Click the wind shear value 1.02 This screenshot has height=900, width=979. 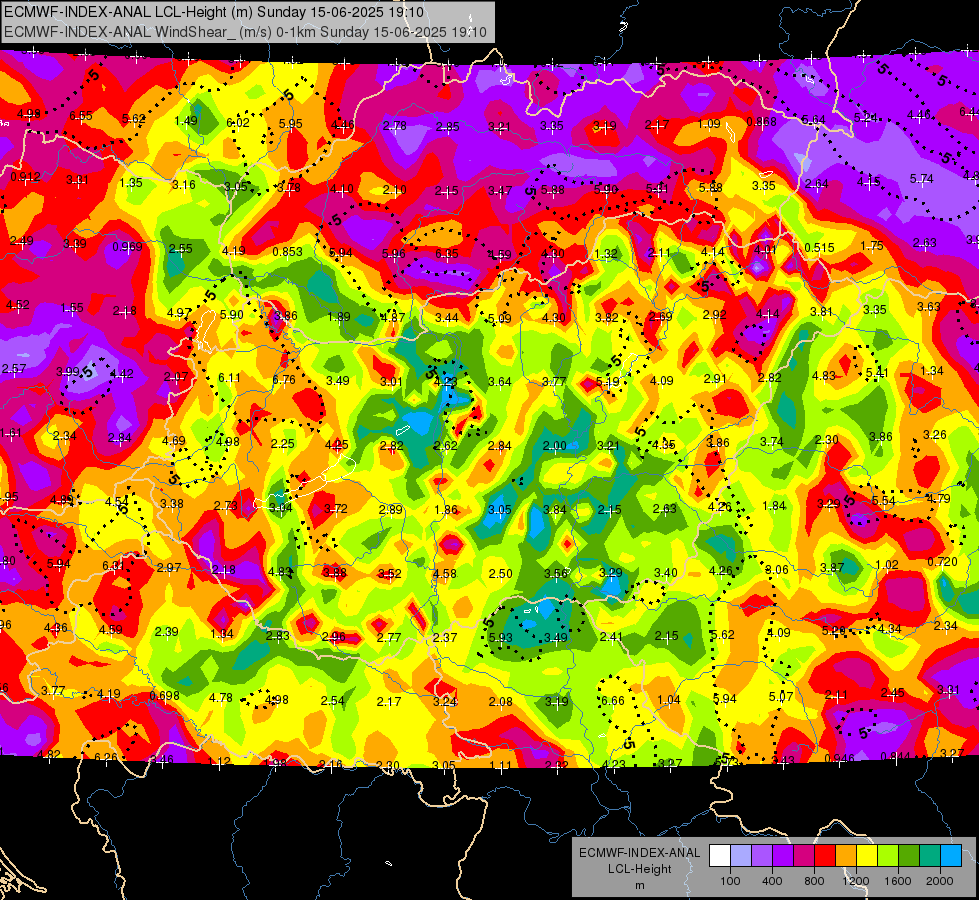(x=887, y=565)
